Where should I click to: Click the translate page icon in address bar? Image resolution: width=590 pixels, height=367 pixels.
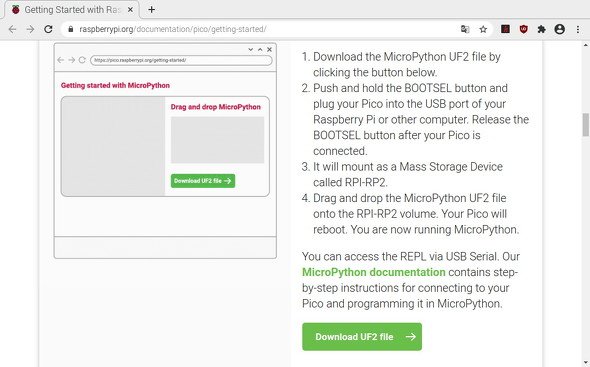point(465,29)
